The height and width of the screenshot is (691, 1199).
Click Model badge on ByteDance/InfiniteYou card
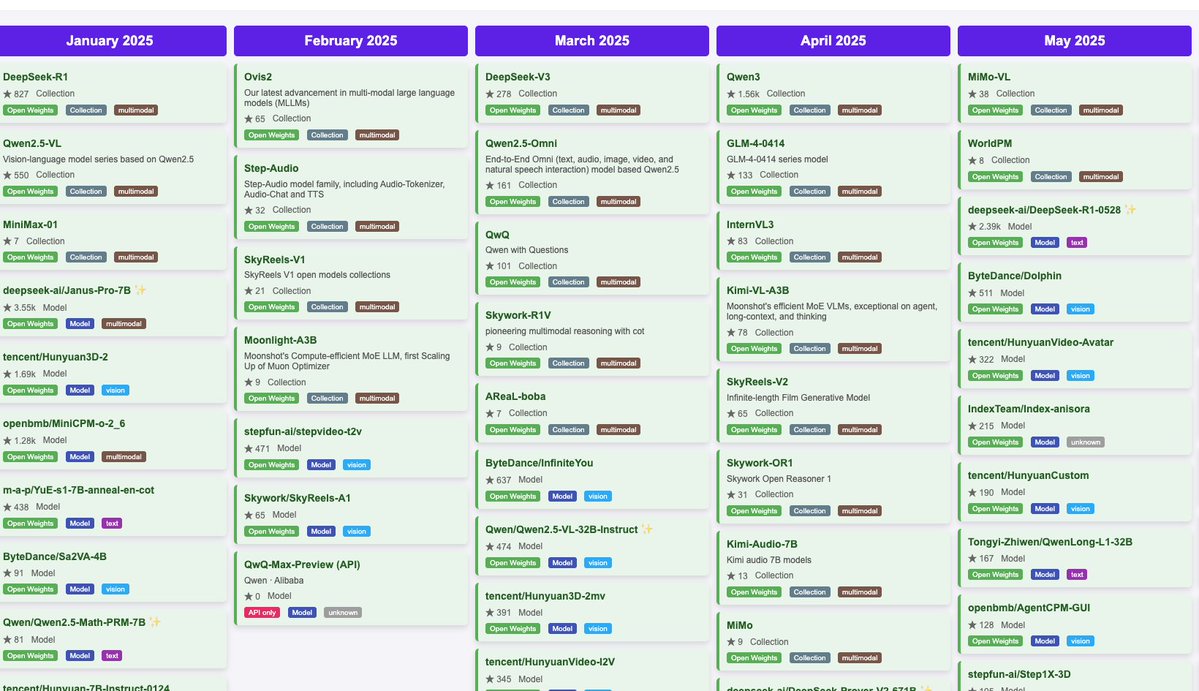(562, 496)
